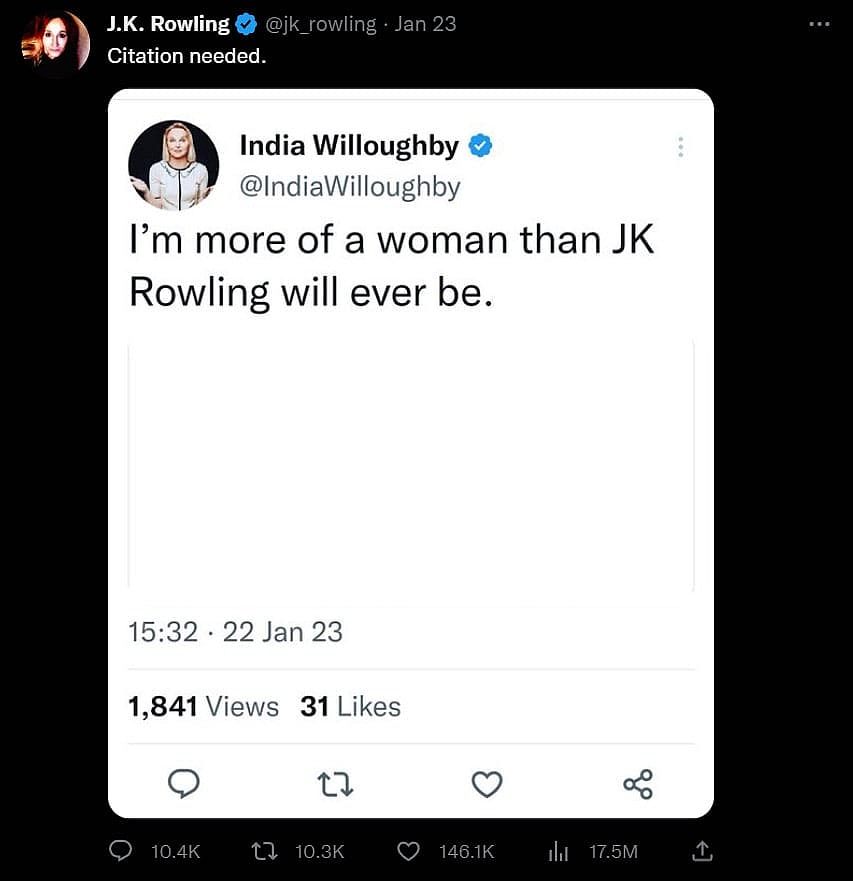This screenshot has height=881, width=853.
Task: Reply to J.K. Rowling's tweet
Action: coord(120,851)
